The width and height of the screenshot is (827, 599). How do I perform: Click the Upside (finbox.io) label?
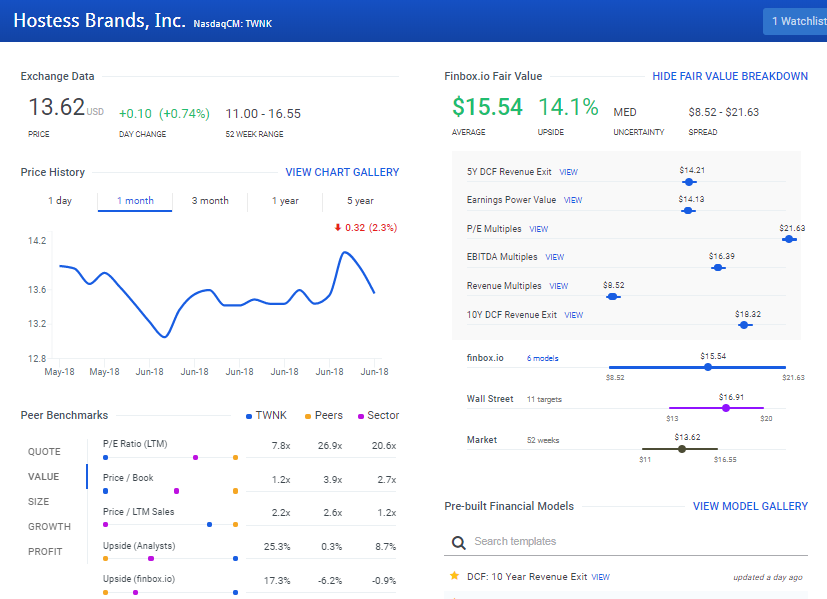(x=139, y=579)
